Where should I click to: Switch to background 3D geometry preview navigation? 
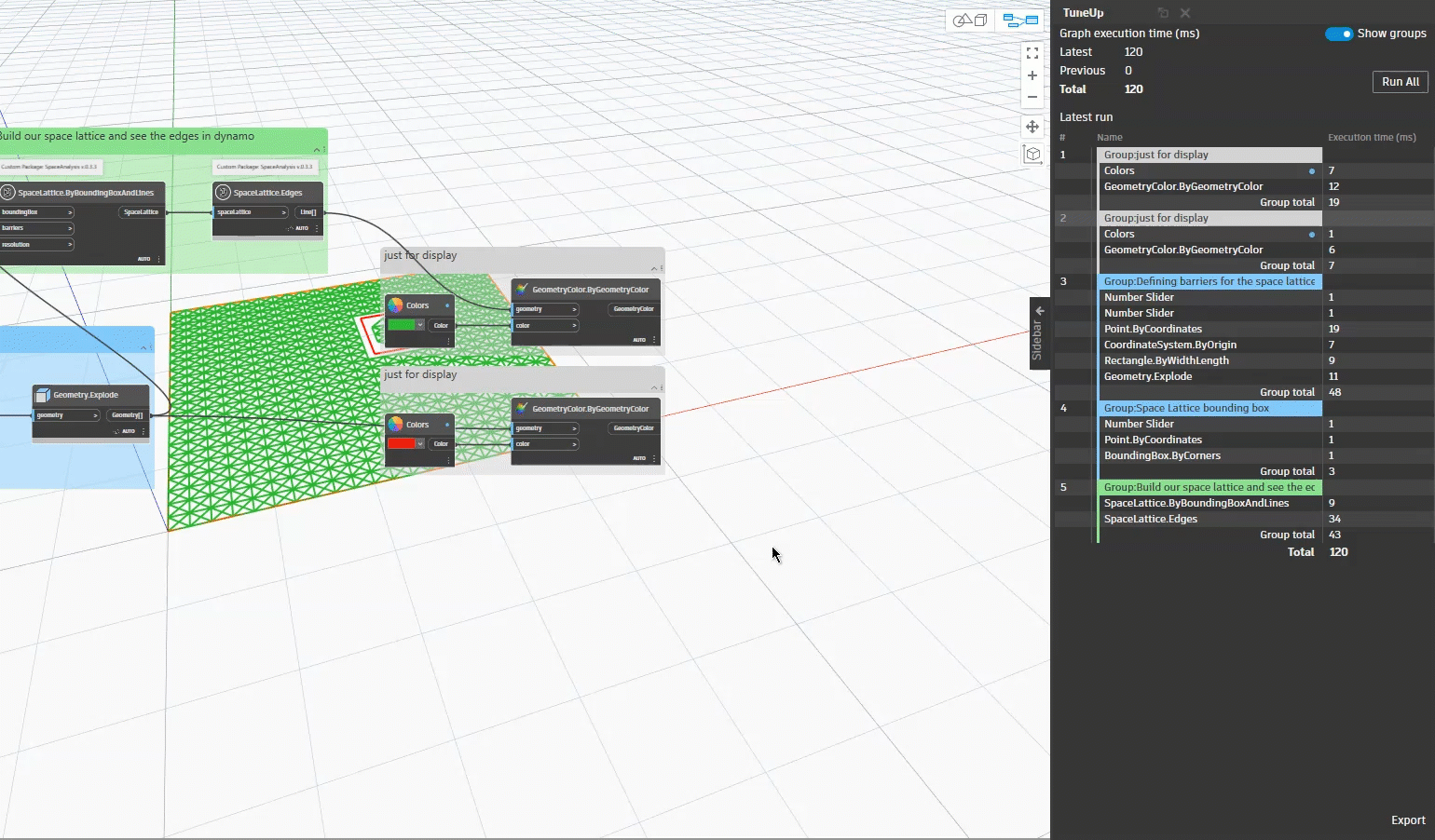[x=970, y=20]
